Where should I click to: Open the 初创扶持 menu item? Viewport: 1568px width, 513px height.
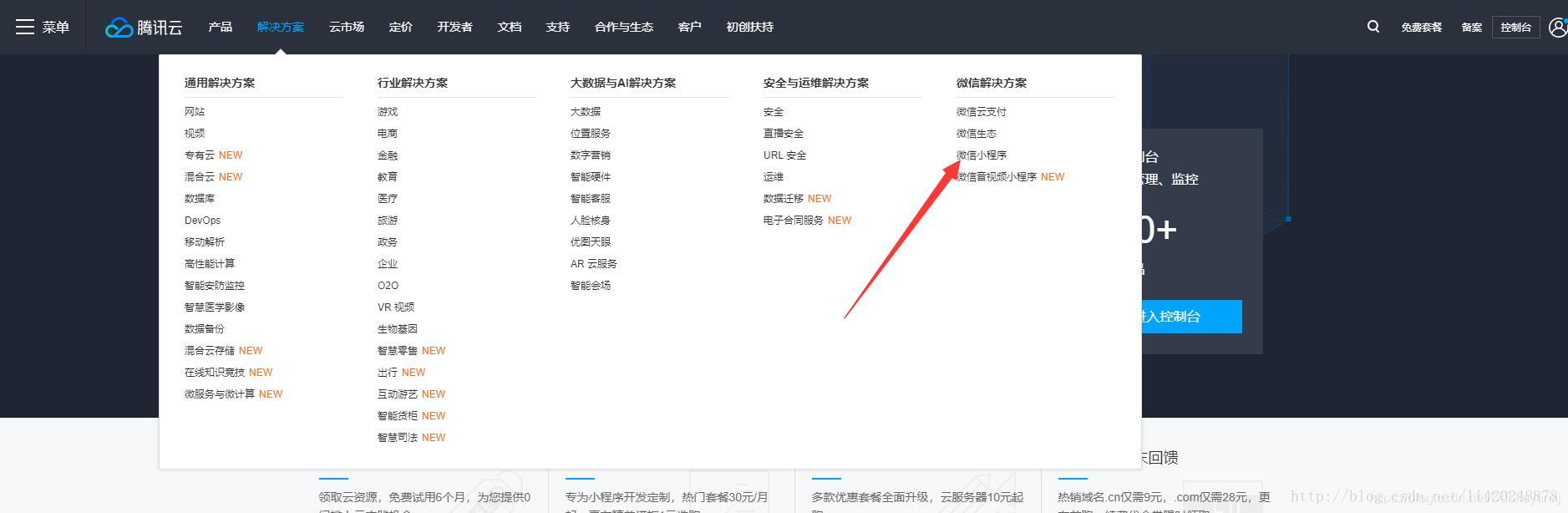[750, 27]
